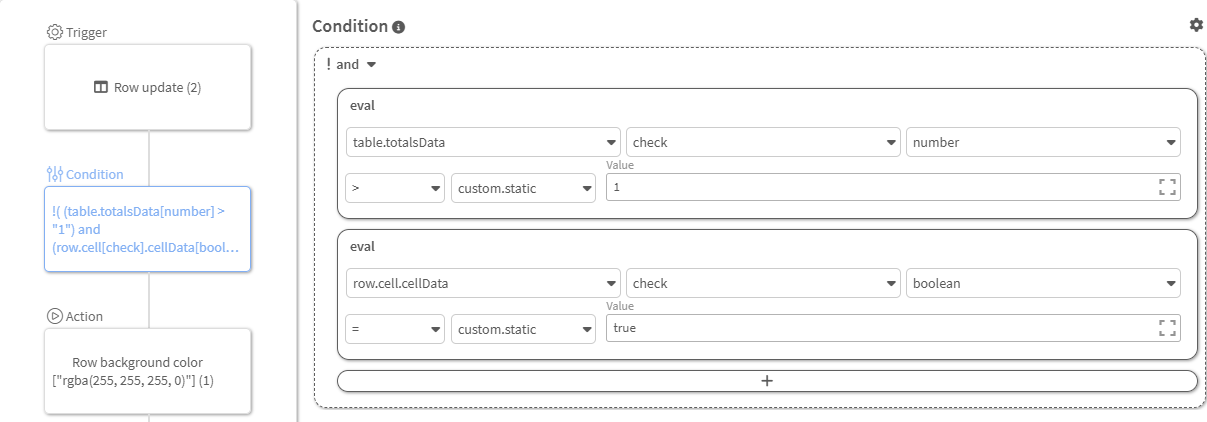The height and width of the screenshot is (422, 1207).
Task: Click the Trigger gear icon
Action: pos(55,32)
